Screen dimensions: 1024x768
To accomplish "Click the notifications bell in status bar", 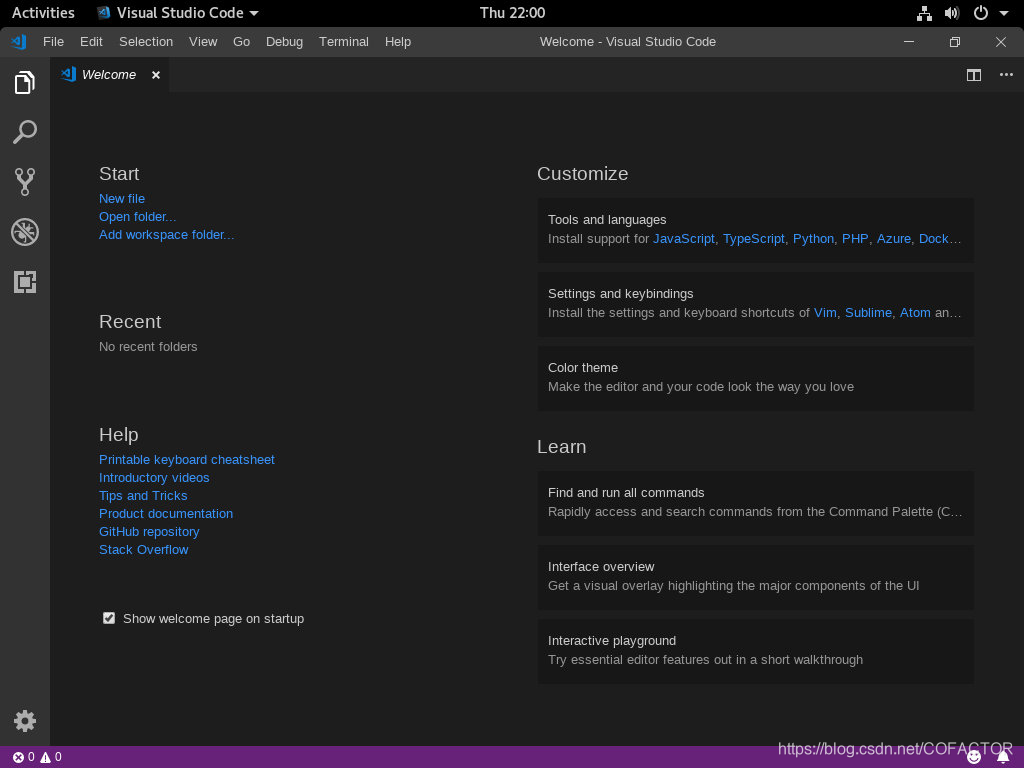I will (1004, 758).
